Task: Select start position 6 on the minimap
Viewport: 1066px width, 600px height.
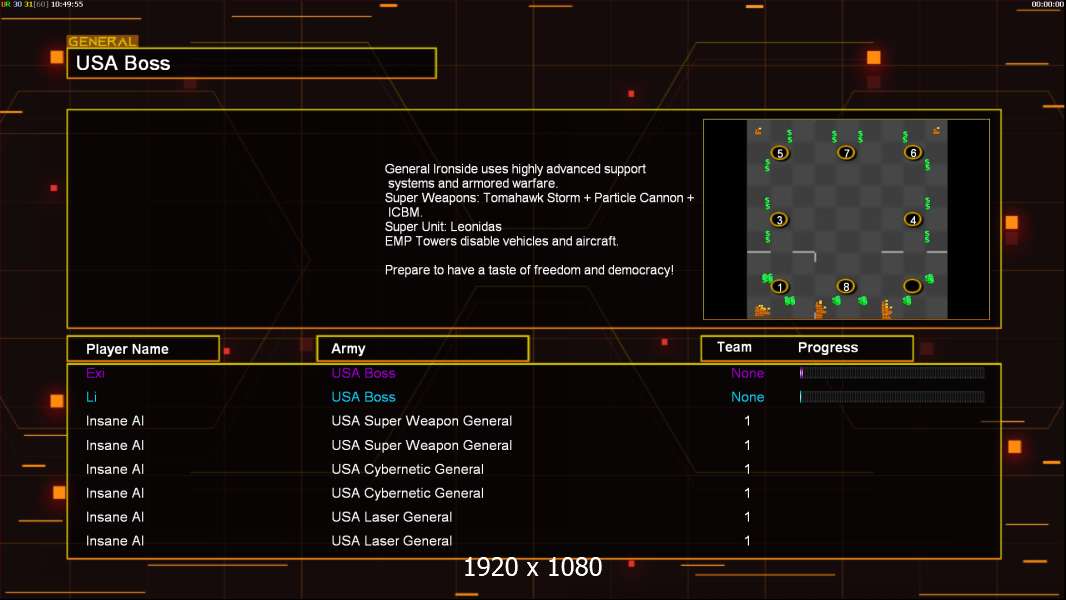Action: (912, 152)
